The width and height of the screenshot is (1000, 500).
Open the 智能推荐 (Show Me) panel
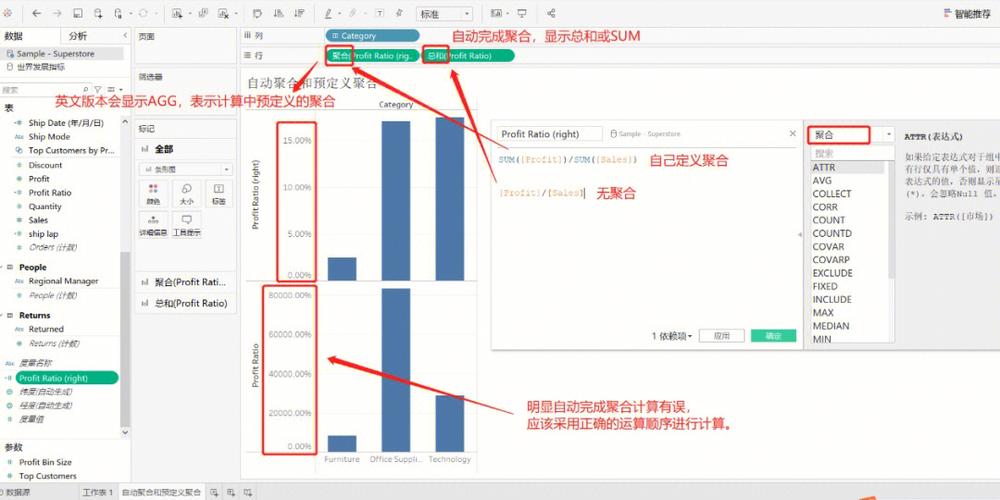click(x=967, y=13)
